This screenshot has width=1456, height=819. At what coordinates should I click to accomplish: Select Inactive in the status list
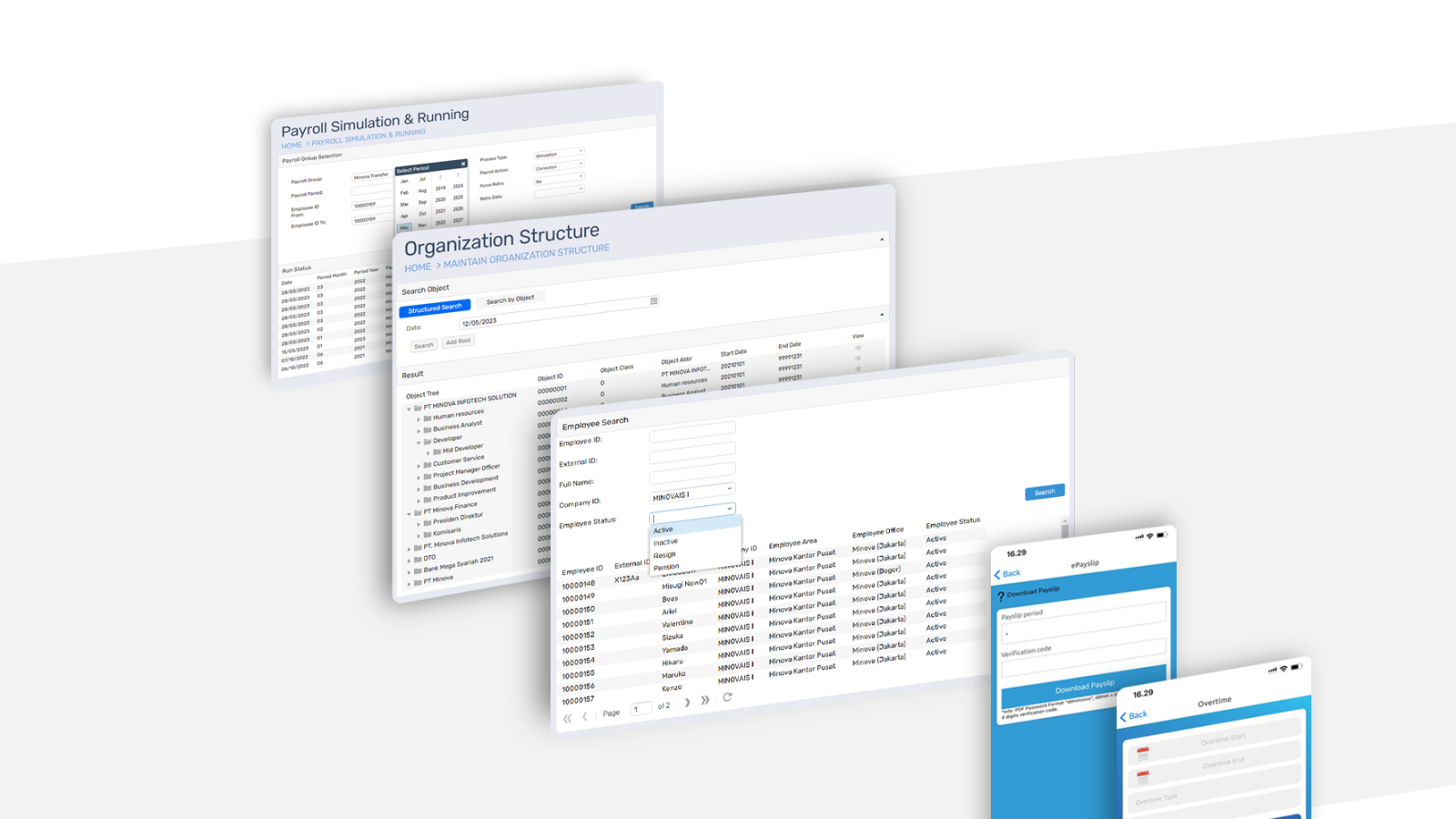tap(695, 540)
